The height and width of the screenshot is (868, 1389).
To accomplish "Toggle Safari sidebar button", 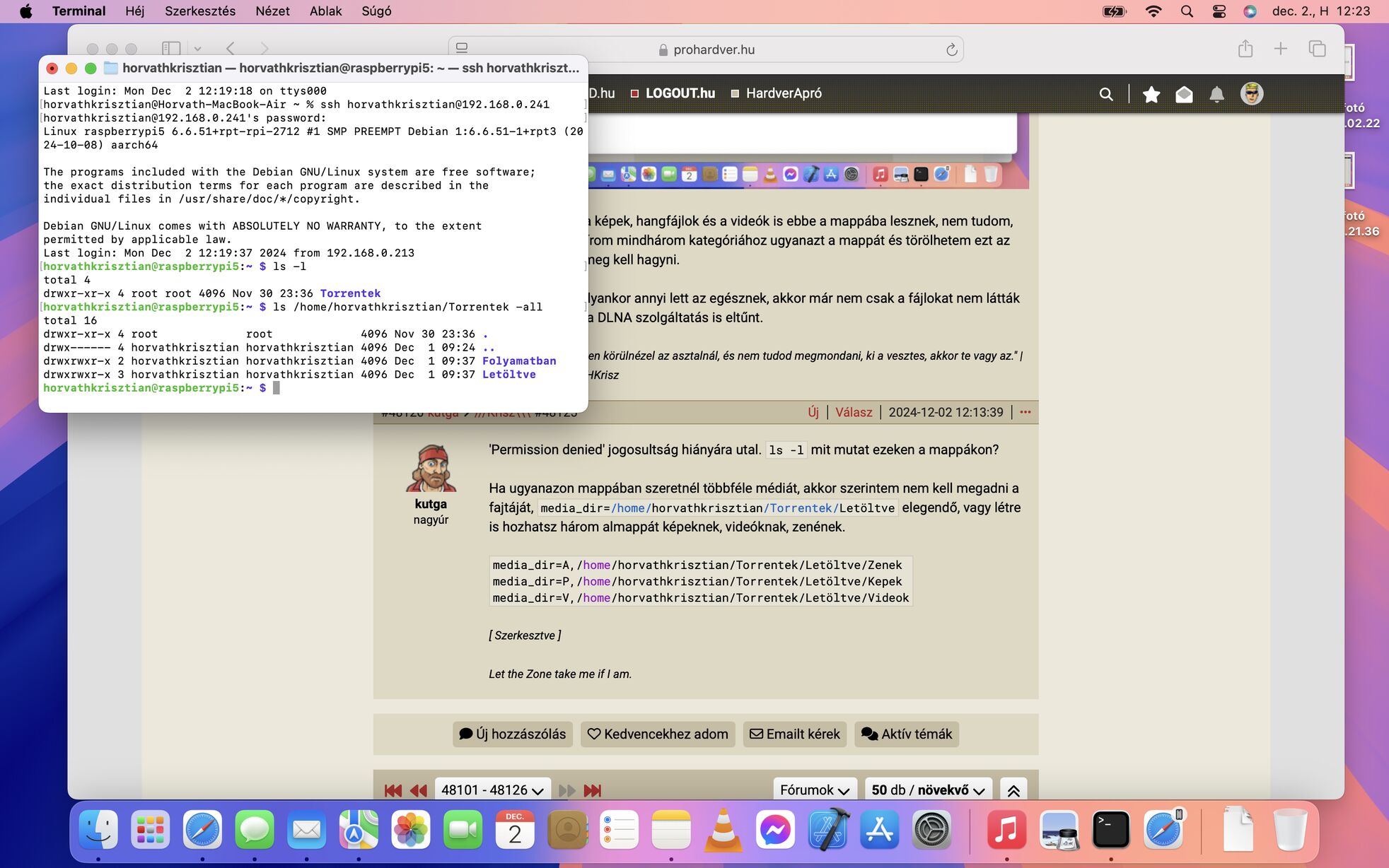I will click(x=170, y=49).
